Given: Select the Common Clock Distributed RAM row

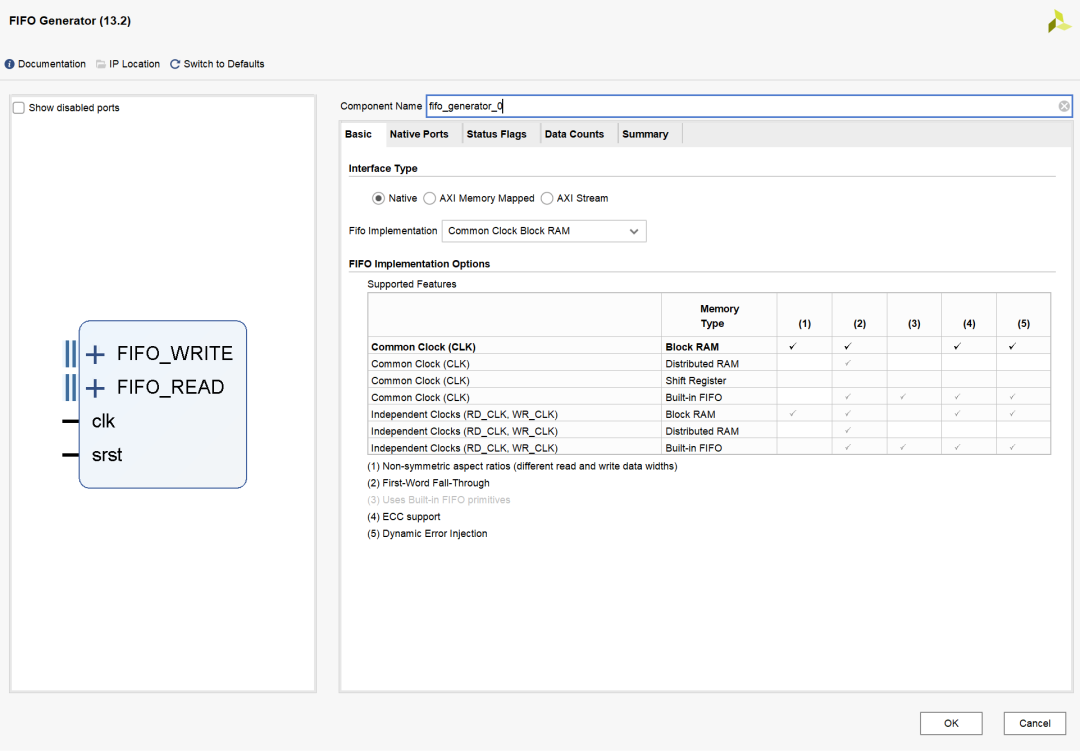Looking at the screenshot, I should [x=709, y=364].
